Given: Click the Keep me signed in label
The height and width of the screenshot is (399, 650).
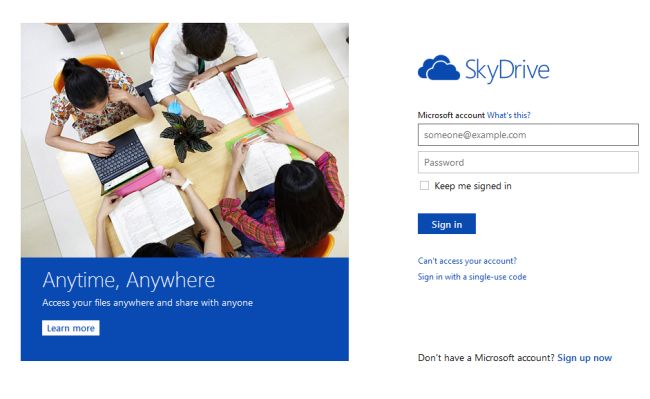Looking at the screenshot, I should pyautogui.click(x=473, y=186).
